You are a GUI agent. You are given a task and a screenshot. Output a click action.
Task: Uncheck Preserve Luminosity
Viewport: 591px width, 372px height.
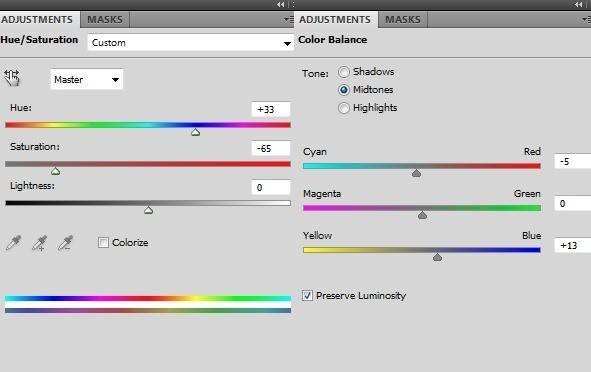(x=307, y=295)
